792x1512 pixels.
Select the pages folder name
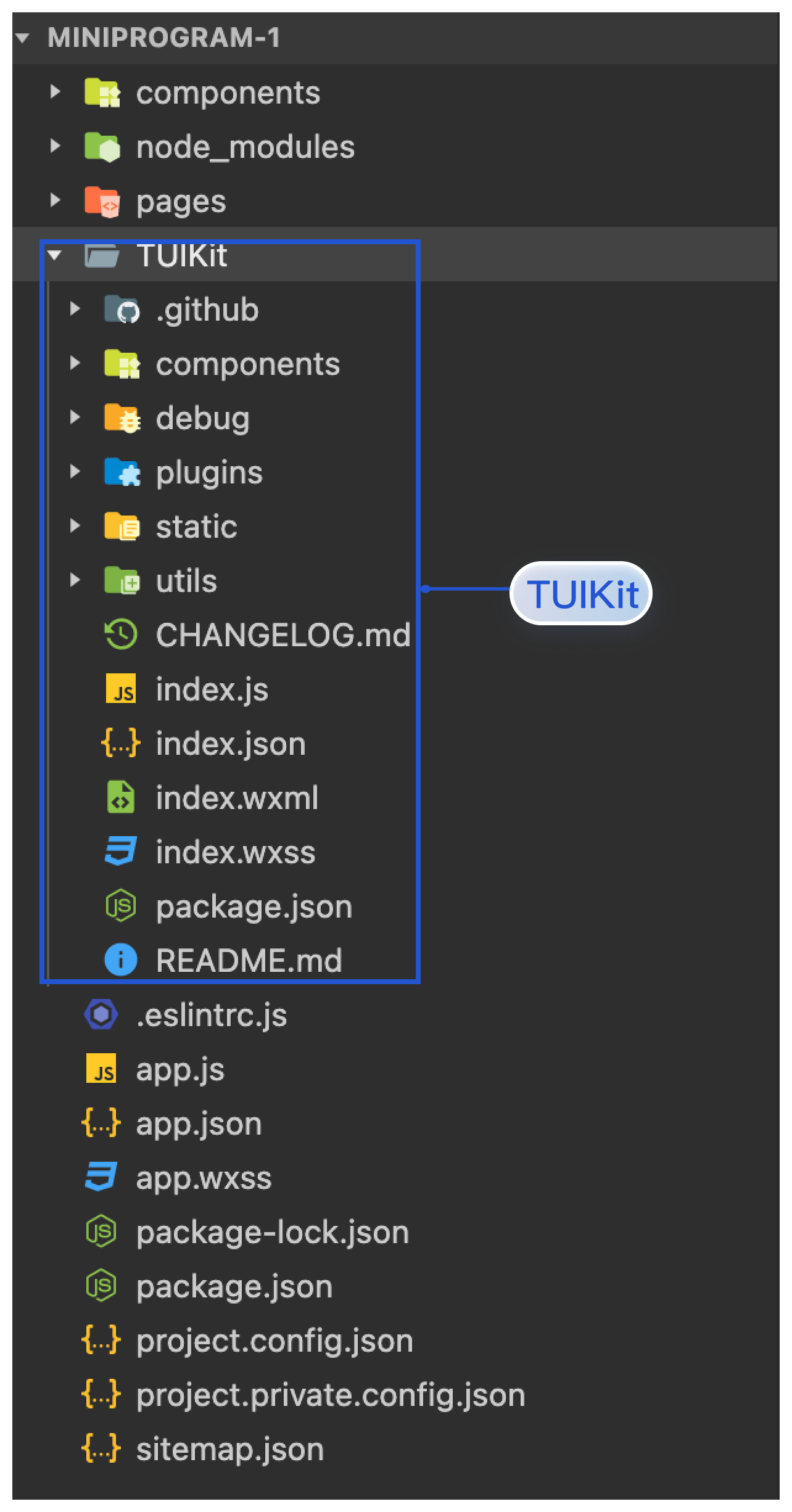(181, 203)
